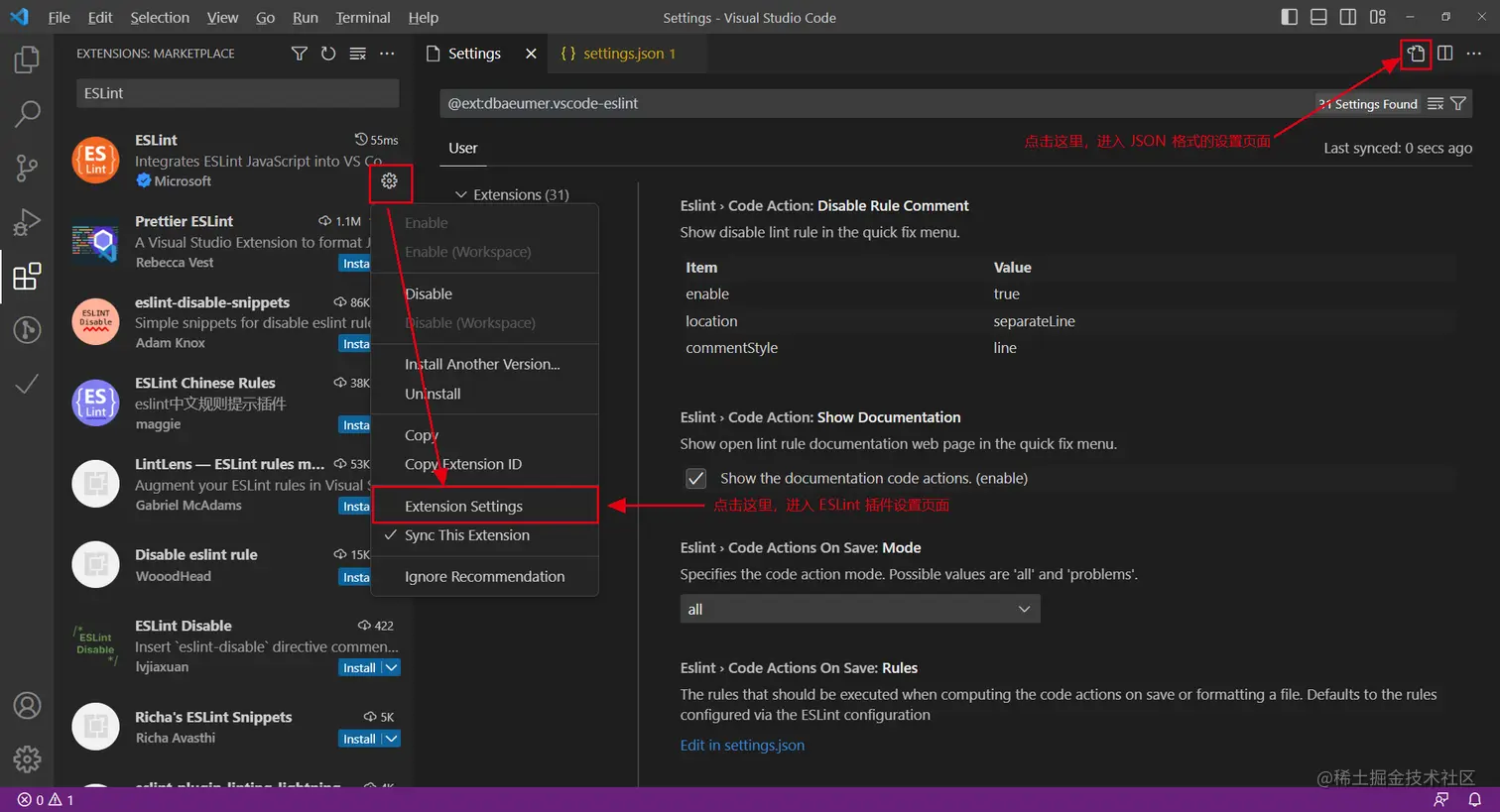Click errors and warnings count in status bar
The width and height of the screenshot is (1500, 812).
[46, 800]
